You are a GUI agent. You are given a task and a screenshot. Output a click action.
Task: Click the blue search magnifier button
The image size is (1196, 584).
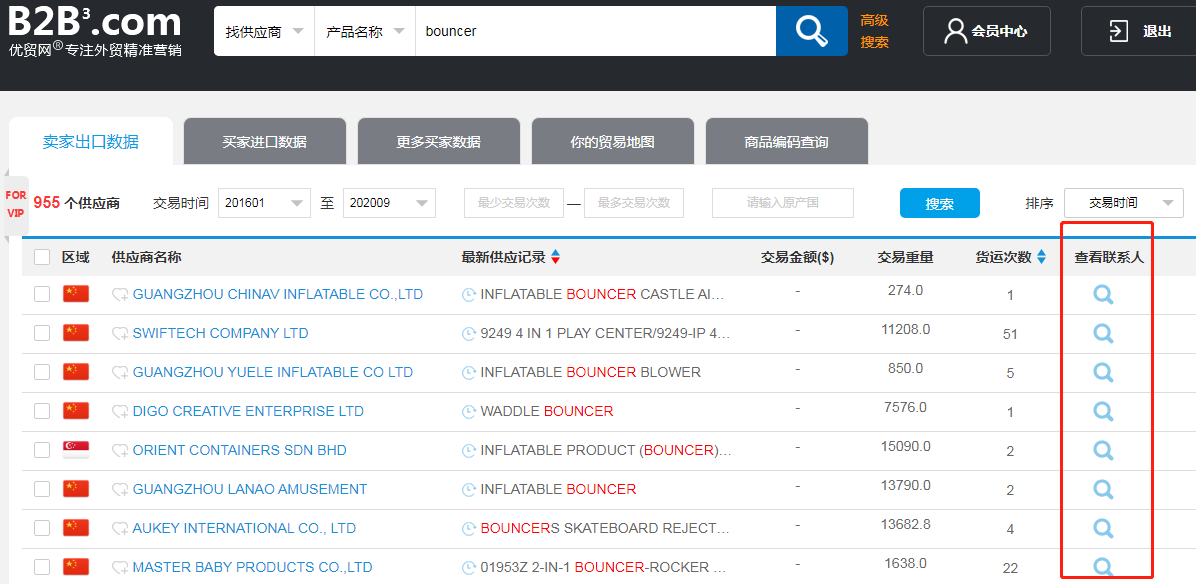click(812, 30)
